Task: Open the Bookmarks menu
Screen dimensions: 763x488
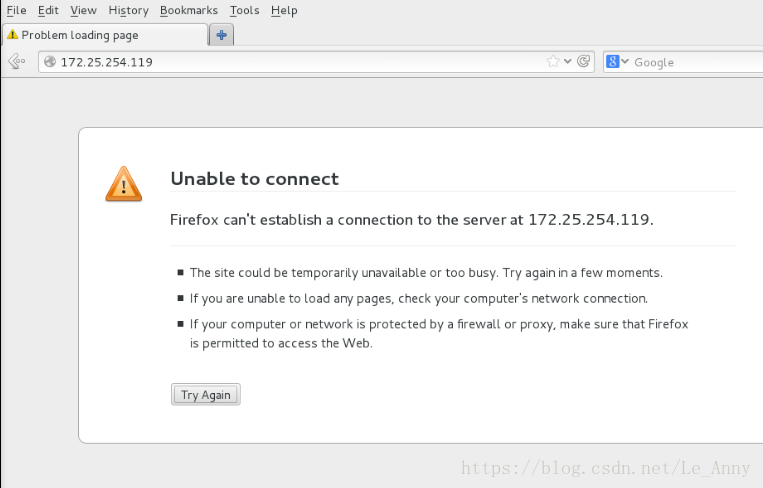Action: pos(188,10)
